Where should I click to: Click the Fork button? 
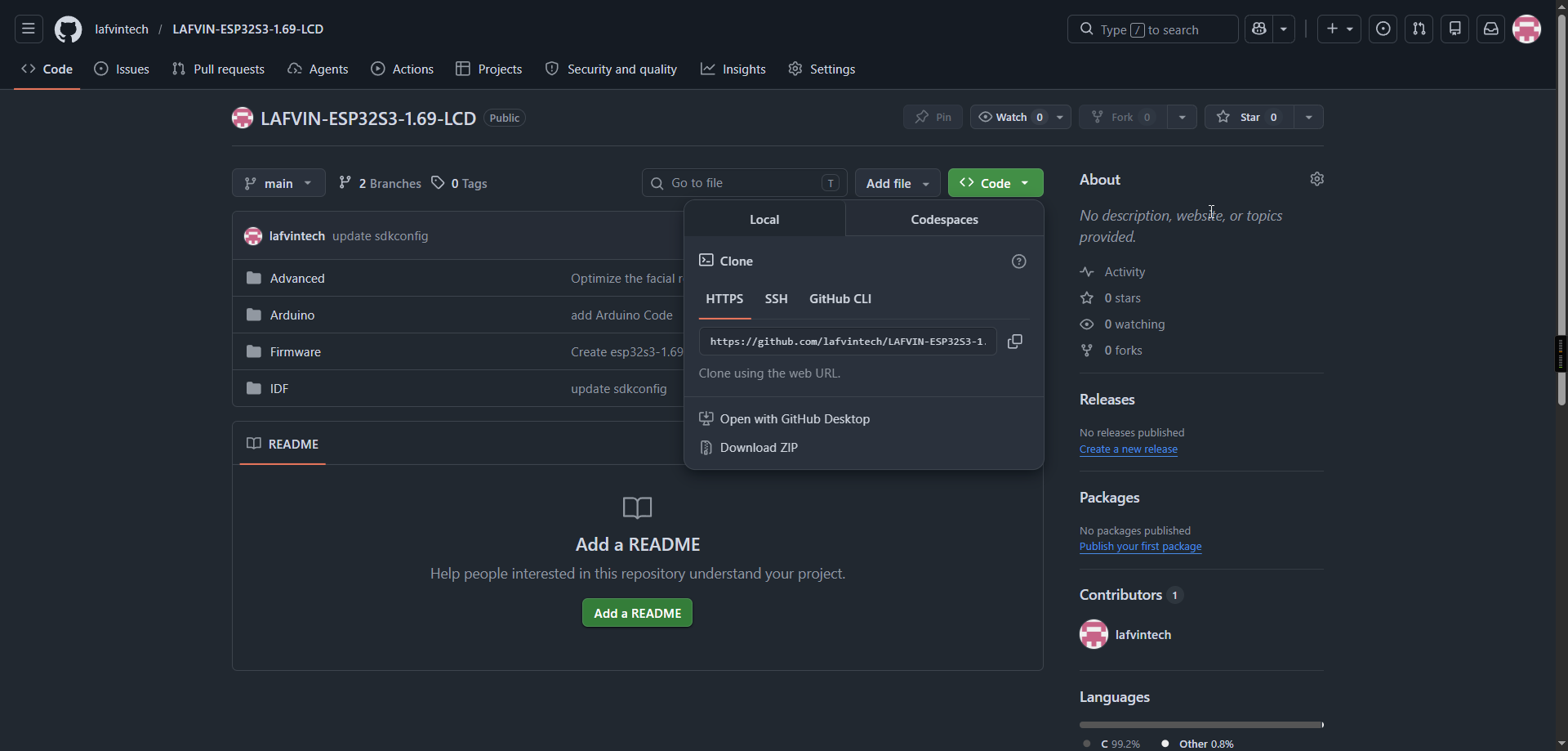pos(1123,118)
